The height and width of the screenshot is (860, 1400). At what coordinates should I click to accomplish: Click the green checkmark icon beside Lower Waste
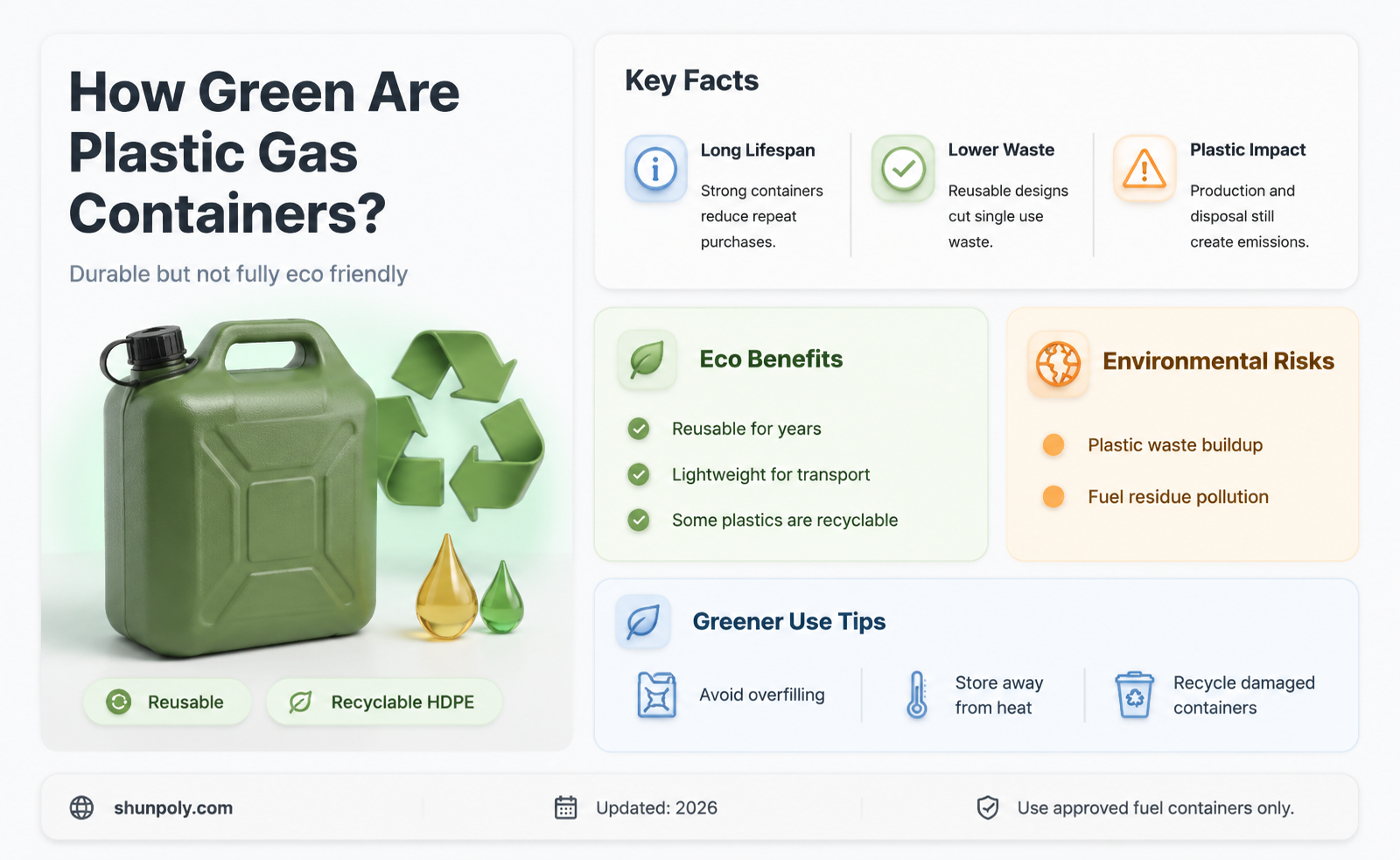point(903,168)
